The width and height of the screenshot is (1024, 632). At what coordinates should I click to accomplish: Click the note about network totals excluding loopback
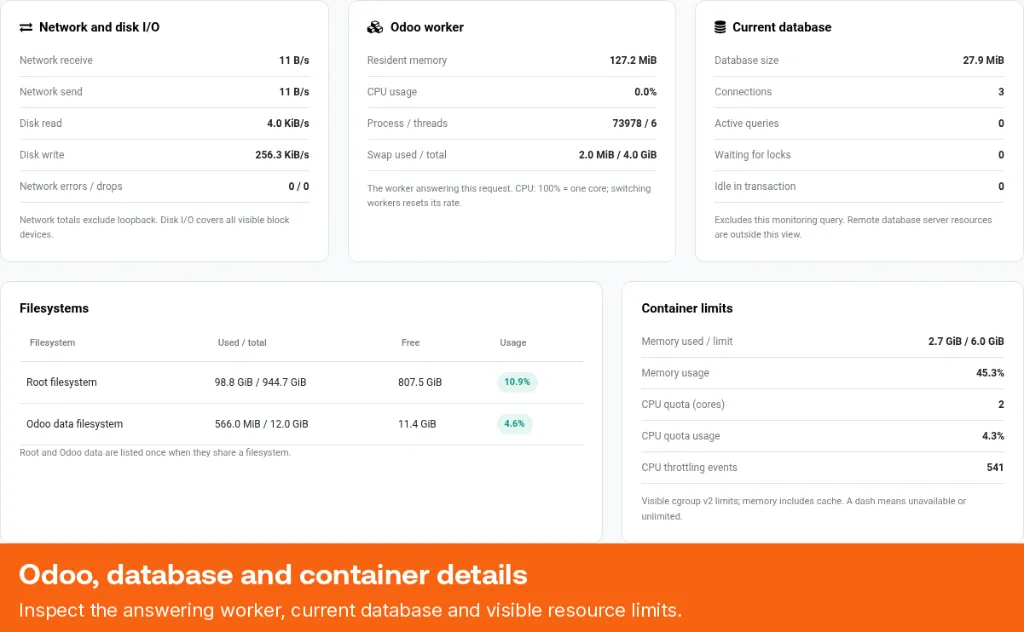pyautogui.click(x=154, y=227)
